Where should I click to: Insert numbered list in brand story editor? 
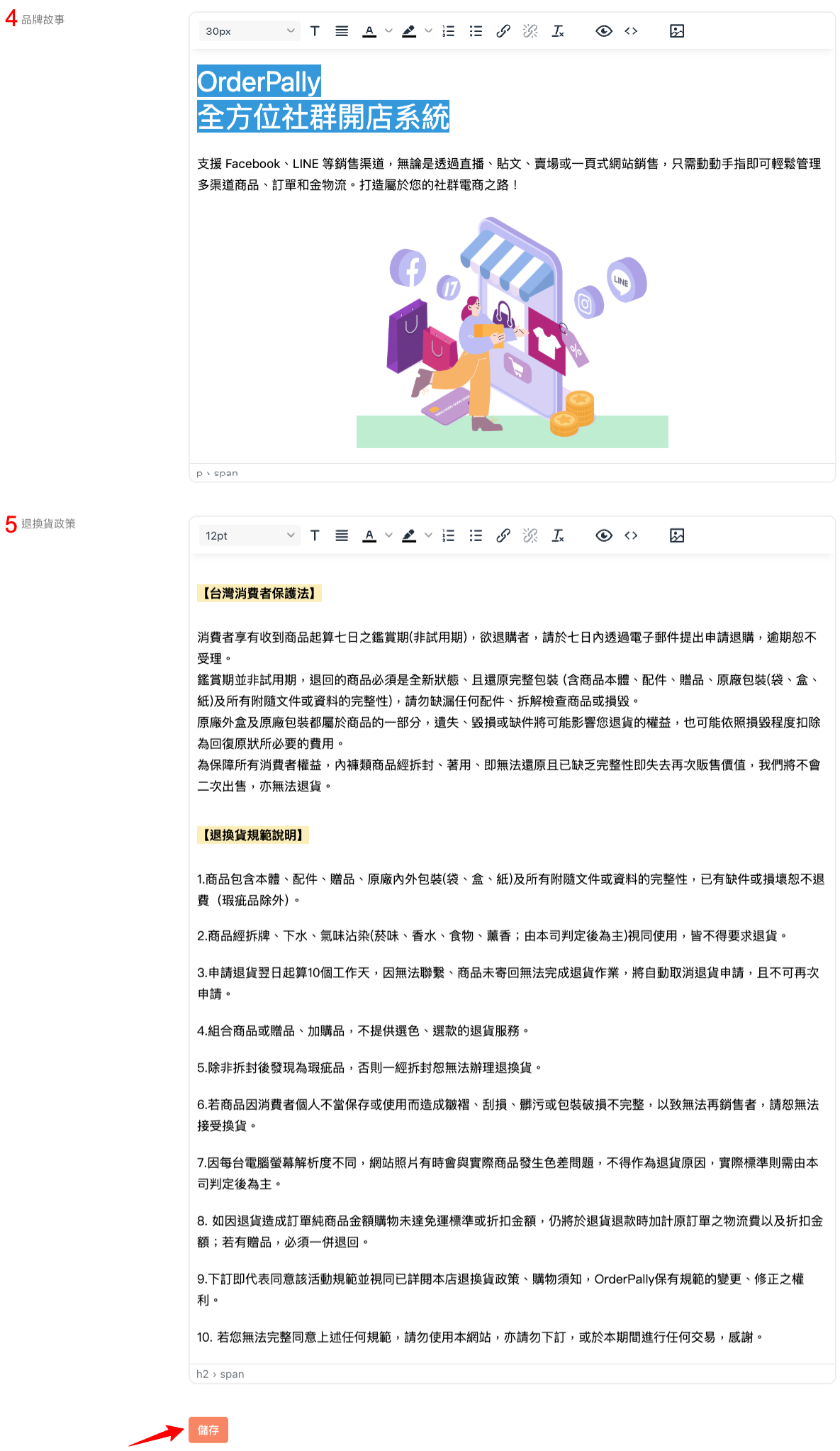click(449, 31)
